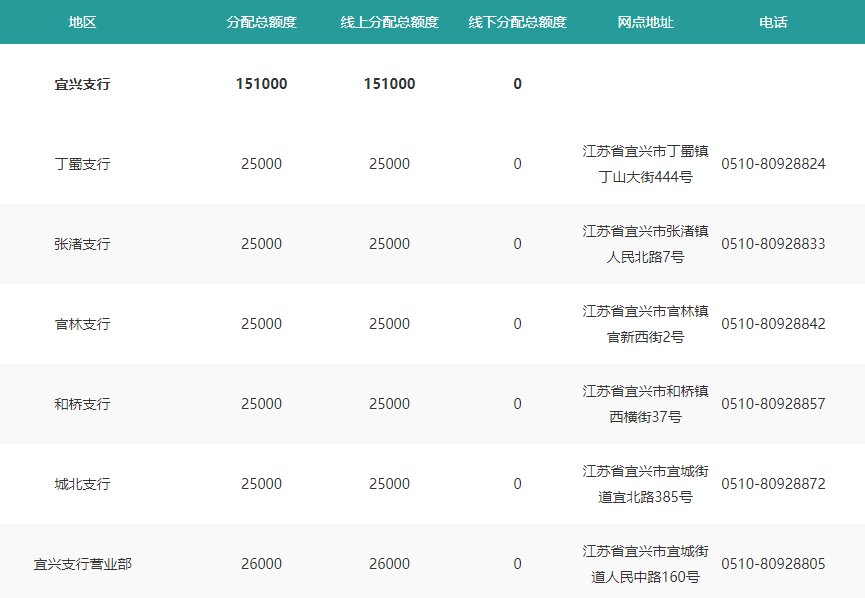The image size is (865, 598).
Task: Select the 宜兴支行 summary row name
Action: pos(82,84)
